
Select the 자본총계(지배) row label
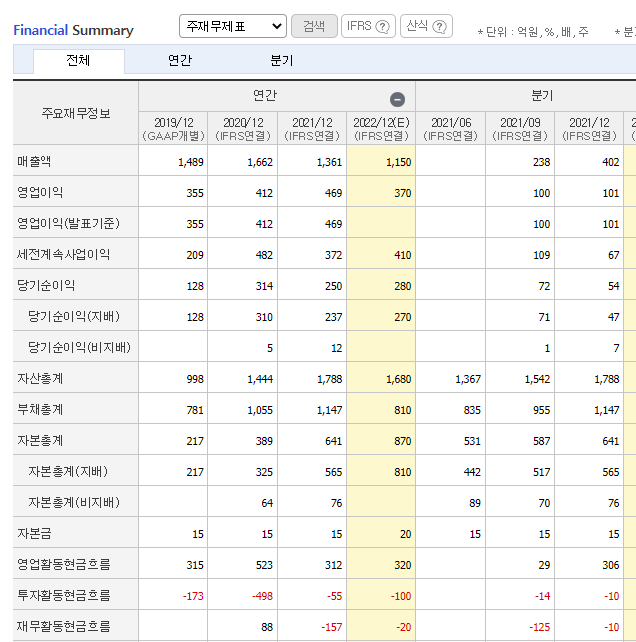tap(68, 472)
